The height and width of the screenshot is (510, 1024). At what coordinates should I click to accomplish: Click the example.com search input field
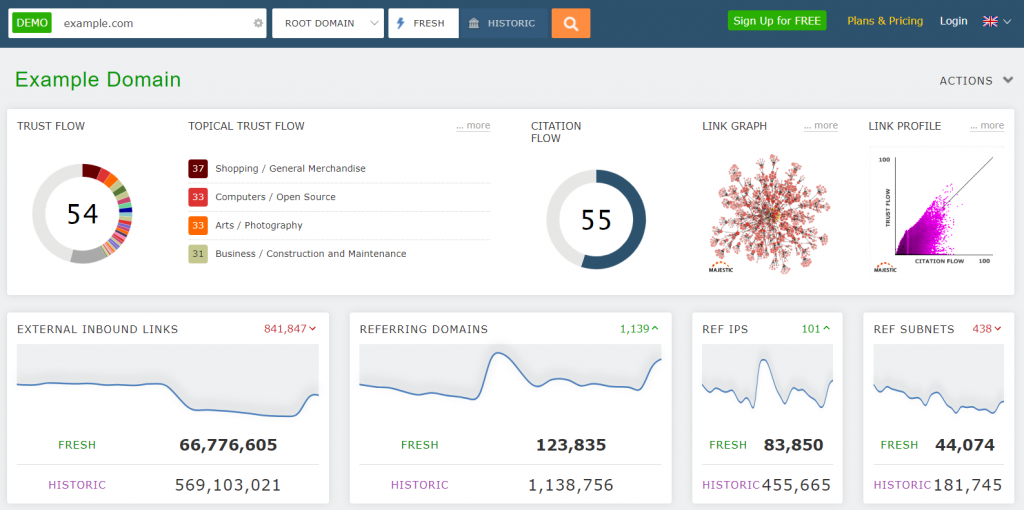[x=153, y=24]
